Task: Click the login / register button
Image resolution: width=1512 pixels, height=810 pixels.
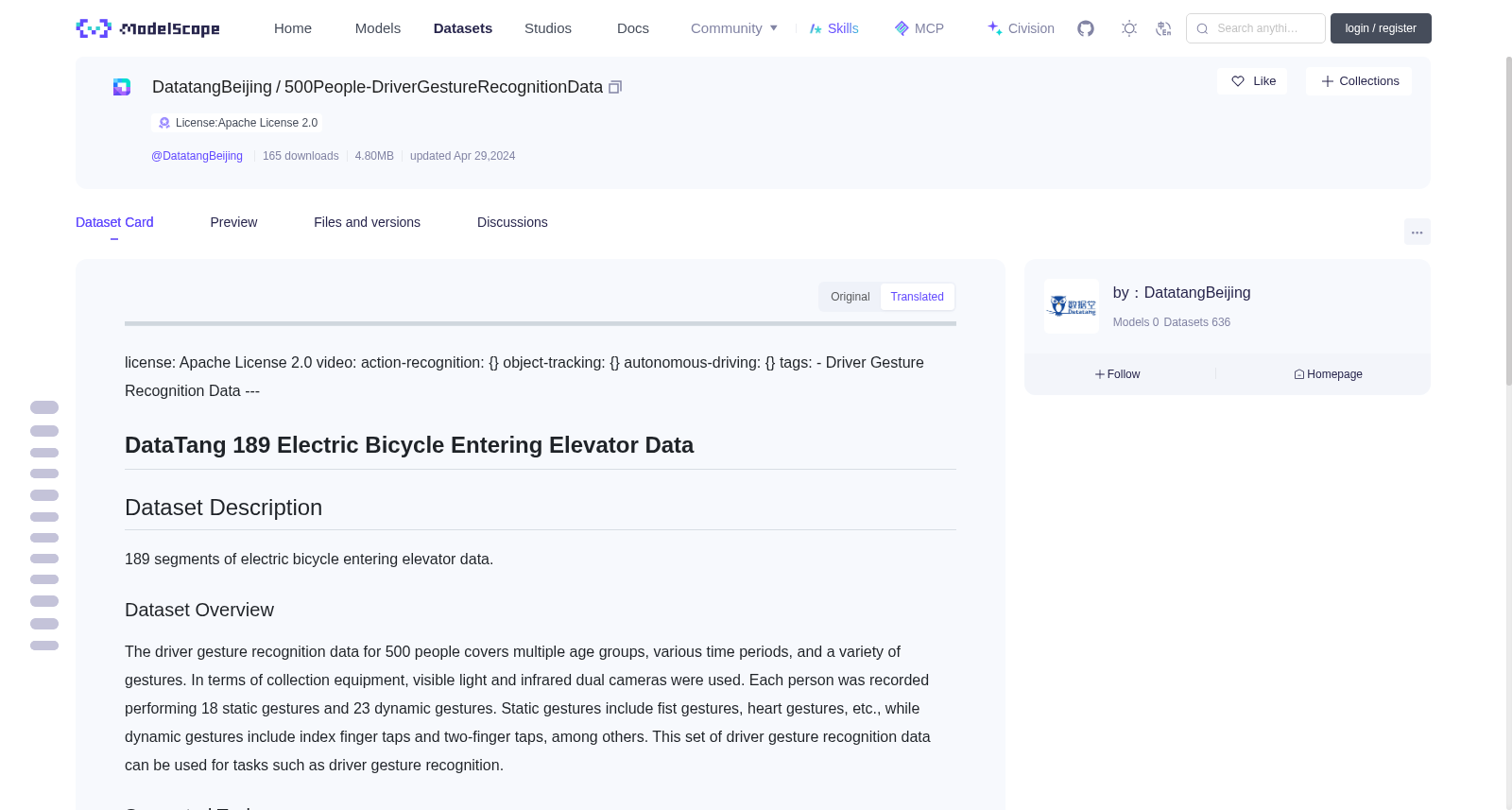Action: [x=1381, y=28]
